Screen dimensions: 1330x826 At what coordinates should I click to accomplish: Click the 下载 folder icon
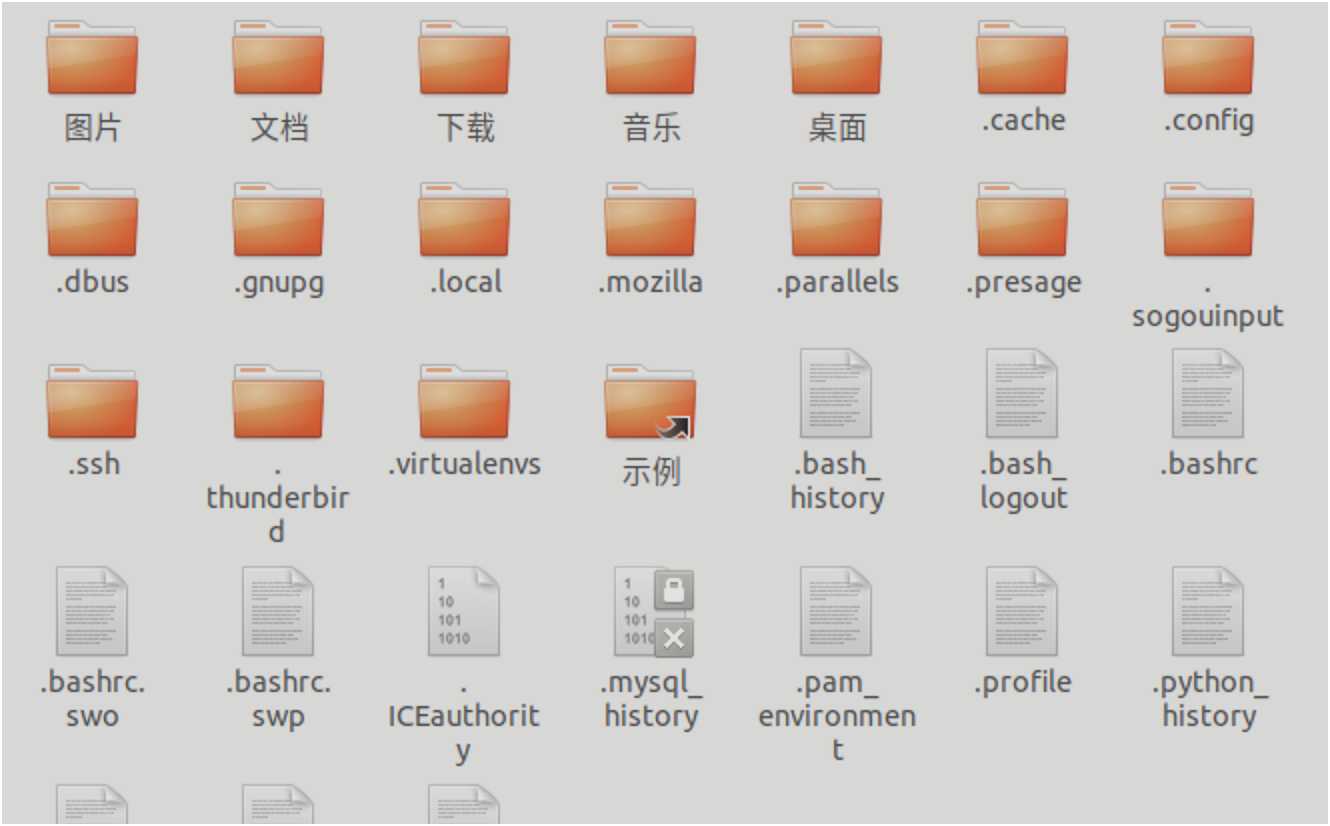tap(464, 57)
